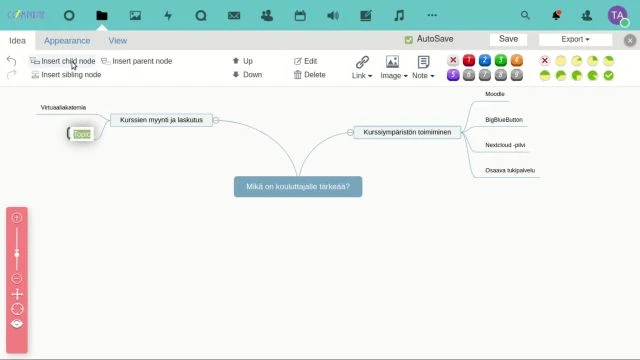The height and width of the screenshot is (360, 640).
Task: Switch to the View tab
Action: 118,41
